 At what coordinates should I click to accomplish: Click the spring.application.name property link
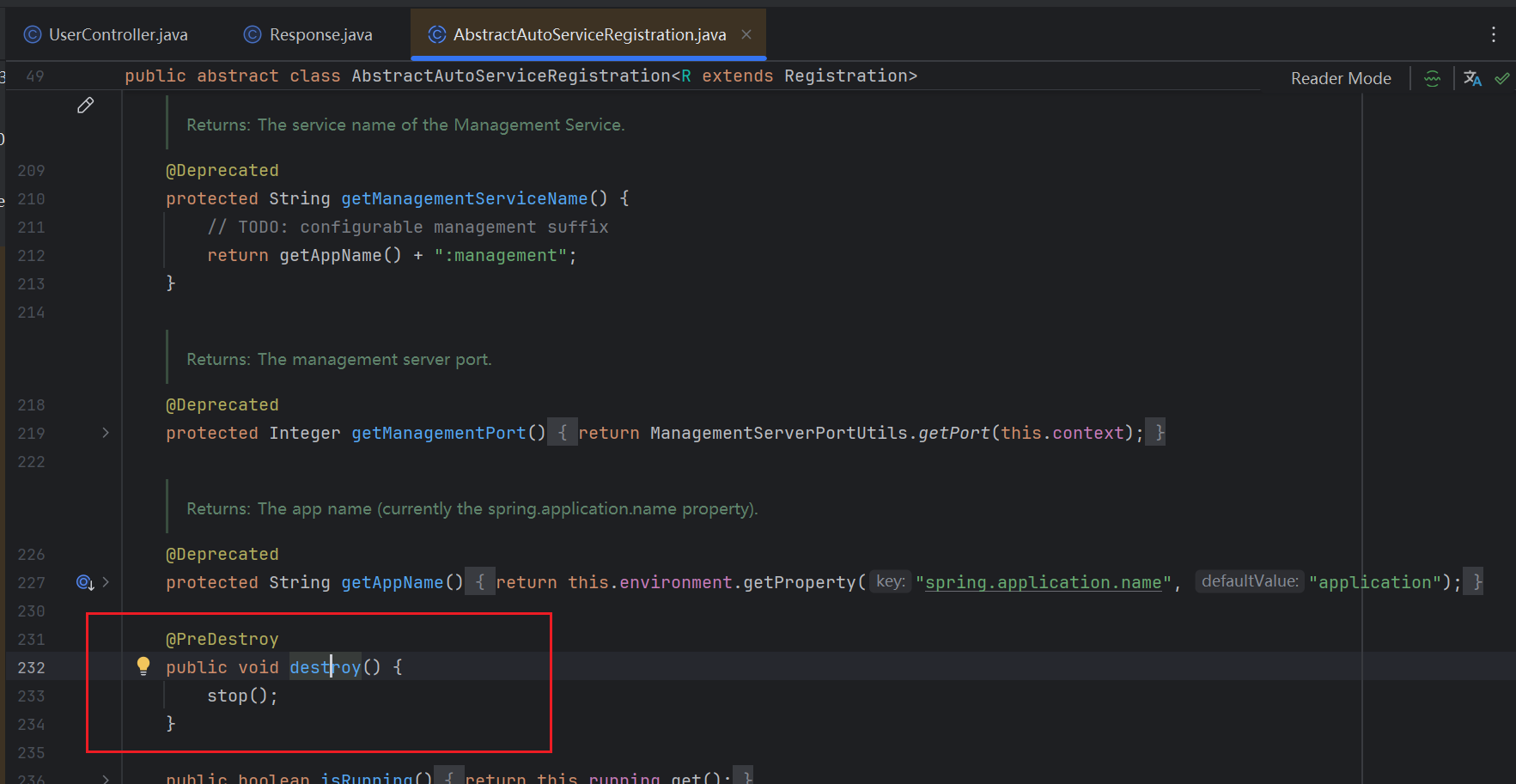1043,582
